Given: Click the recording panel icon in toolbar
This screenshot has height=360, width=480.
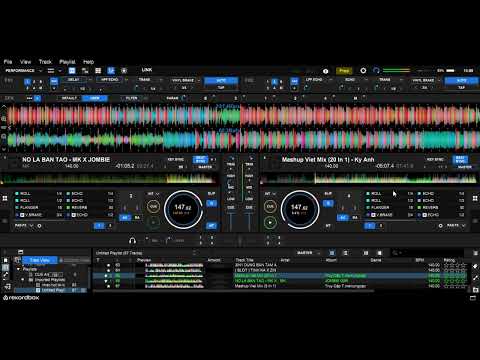Looking at the screenshot, I should (124, 71).
